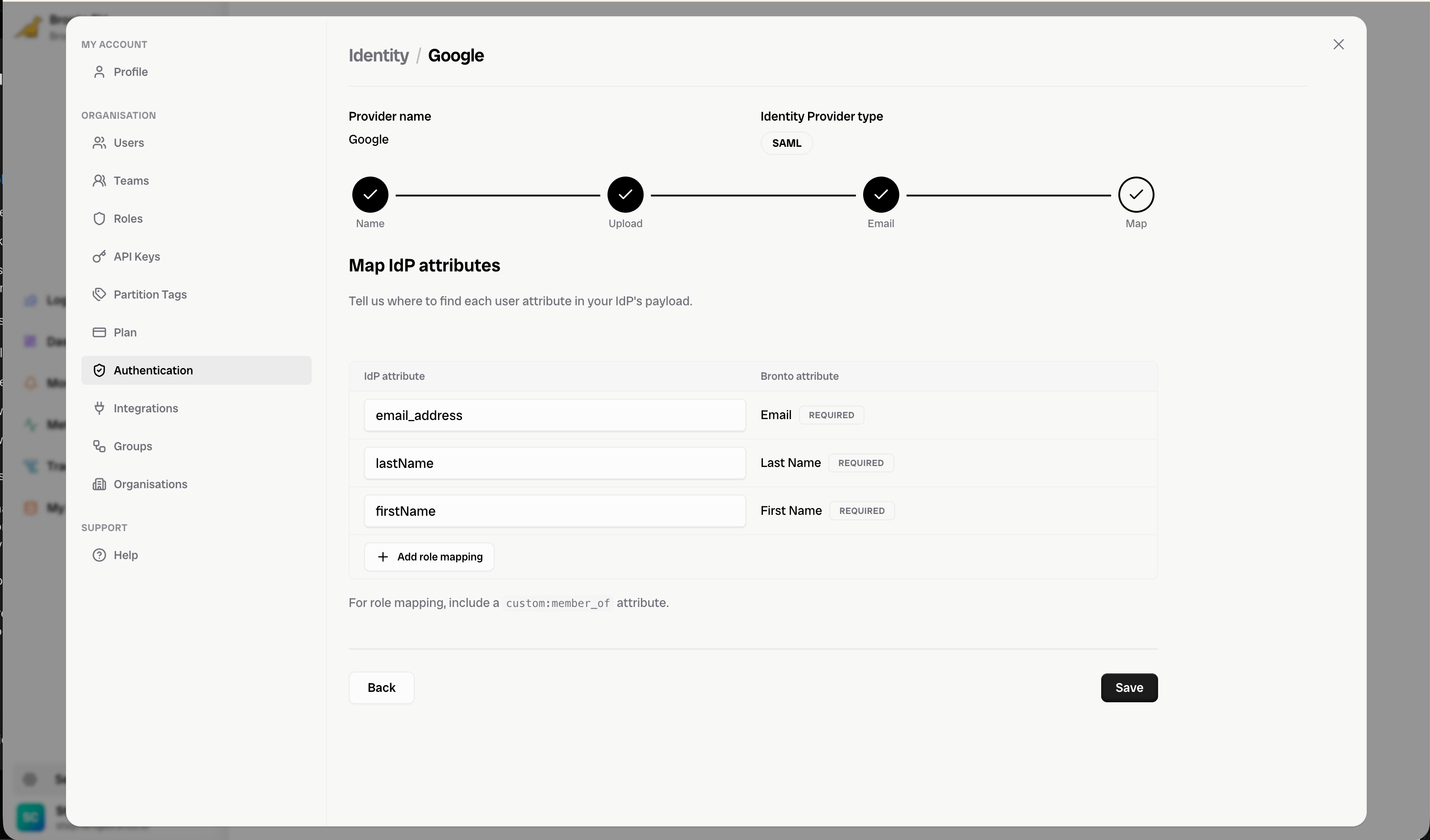Viewport: 1430px width, 840px height.
Task: Click the IdP attribute column header
Action: point(394,376)
